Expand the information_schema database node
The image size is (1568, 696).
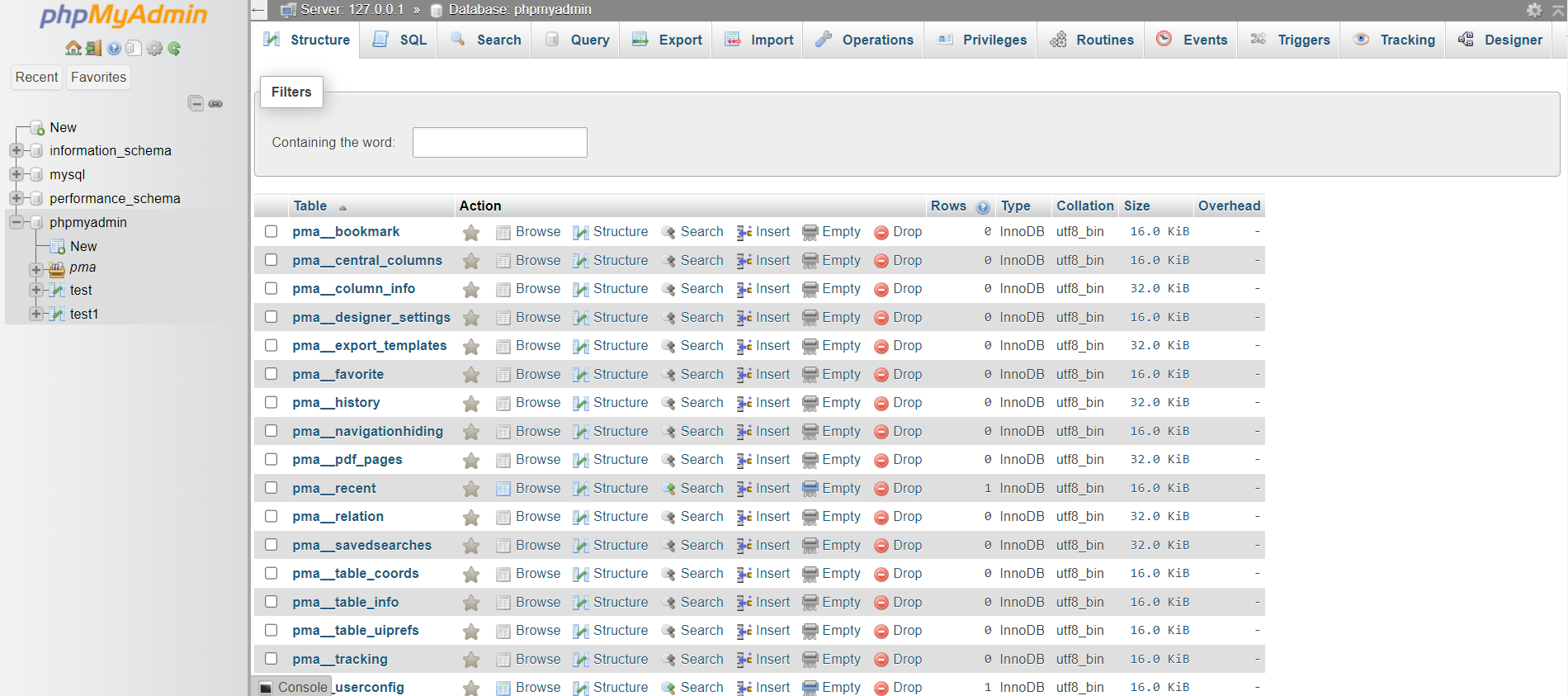(x=17, y=151)
